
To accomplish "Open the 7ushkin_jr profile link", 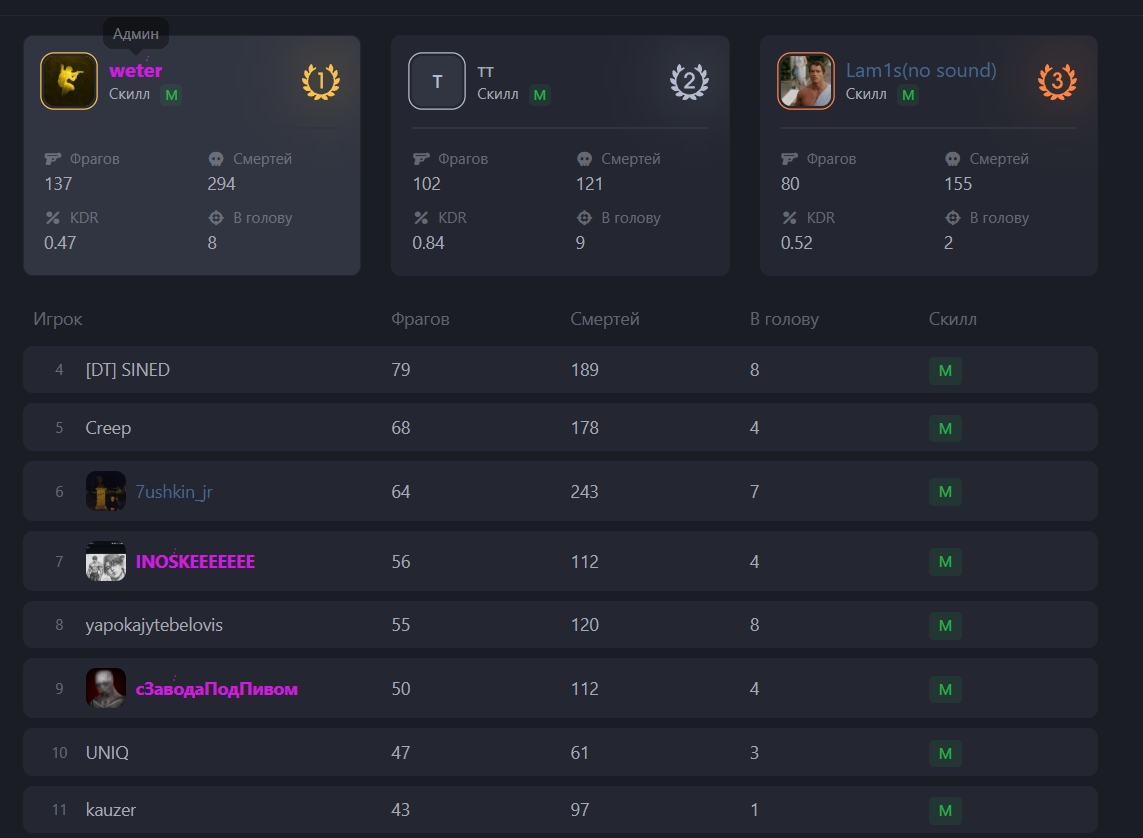I will point(174,492).
